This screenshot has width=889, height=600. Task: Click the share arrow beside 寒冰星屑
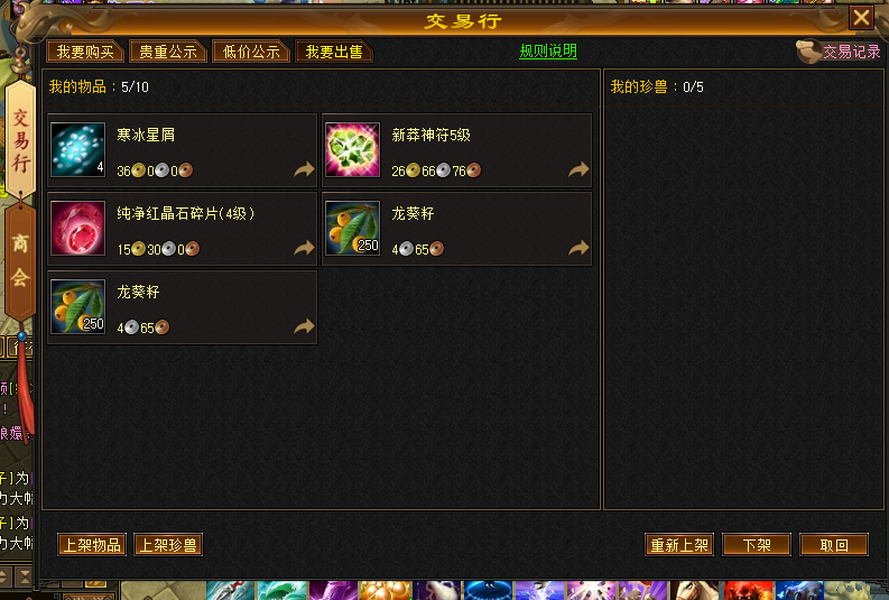click(304, 169)
